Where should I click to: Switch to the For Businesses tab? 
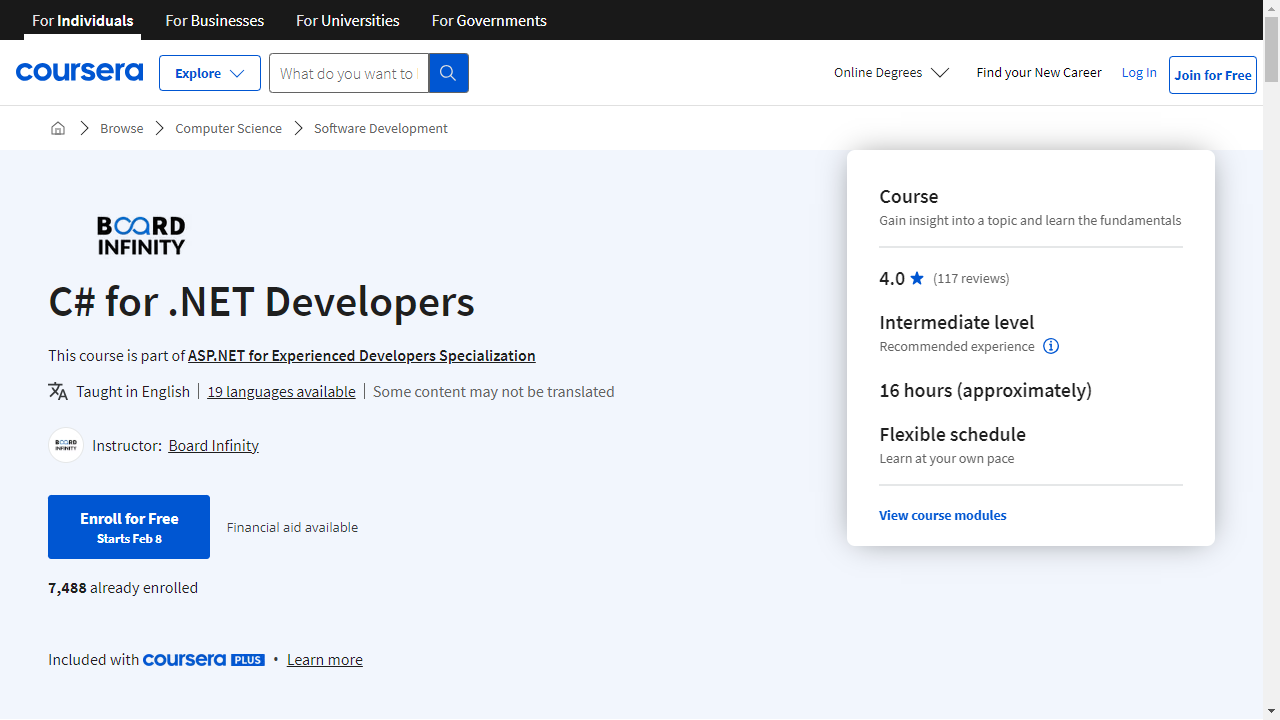click(215, 20)
